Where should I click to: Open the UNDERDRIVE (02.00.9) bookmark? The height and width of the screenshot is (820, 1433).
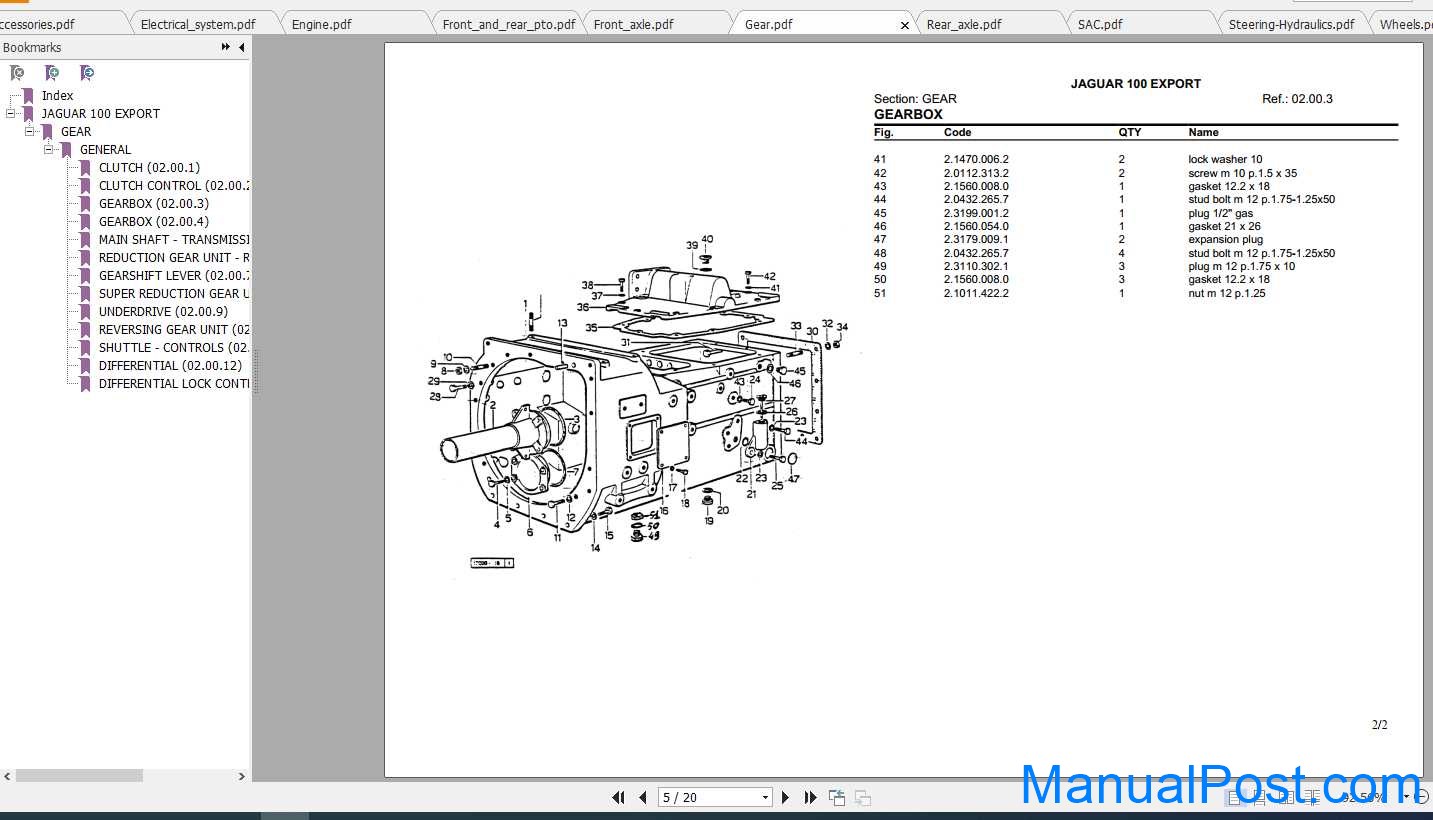pyautogui.click(x=163, y=312)
